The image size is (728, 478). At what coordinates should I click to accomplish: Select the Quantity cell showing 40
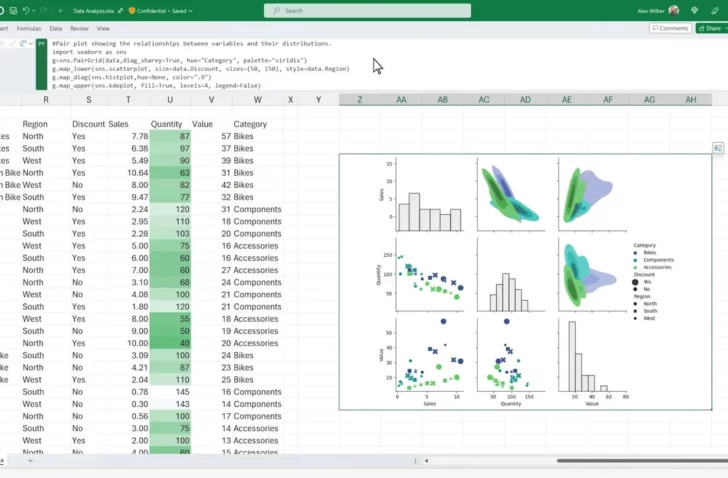pyautogui.click(x=170, y=343)
